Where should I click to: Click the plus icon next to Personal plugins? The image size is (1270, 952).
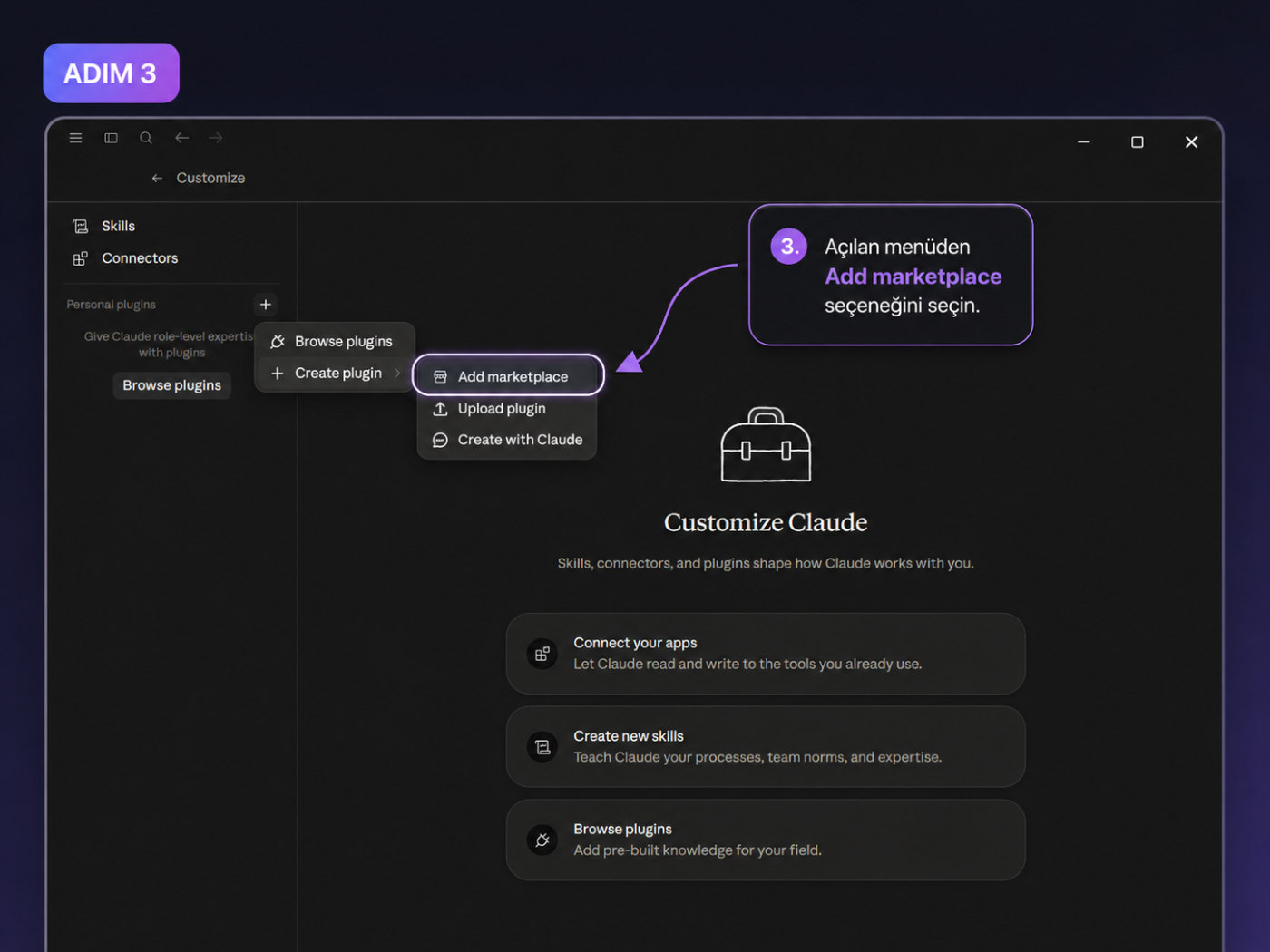[x=266, y=305]
